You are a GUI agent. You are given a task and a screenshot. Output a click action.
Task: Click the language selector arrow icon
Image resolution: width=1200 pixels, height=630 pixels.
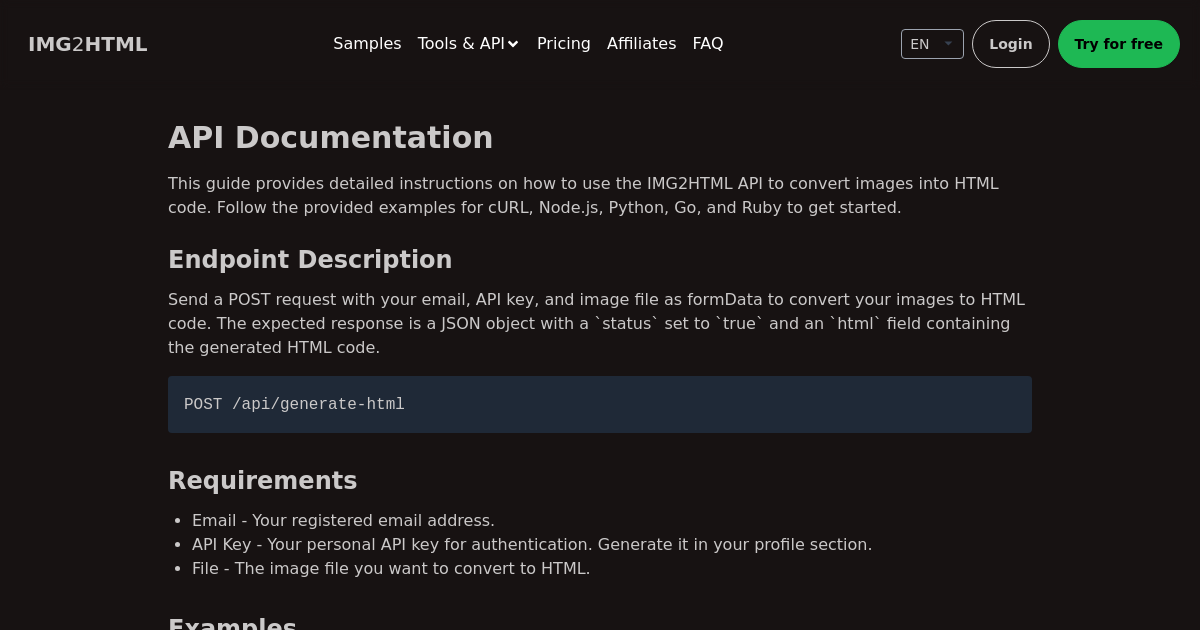949,44
